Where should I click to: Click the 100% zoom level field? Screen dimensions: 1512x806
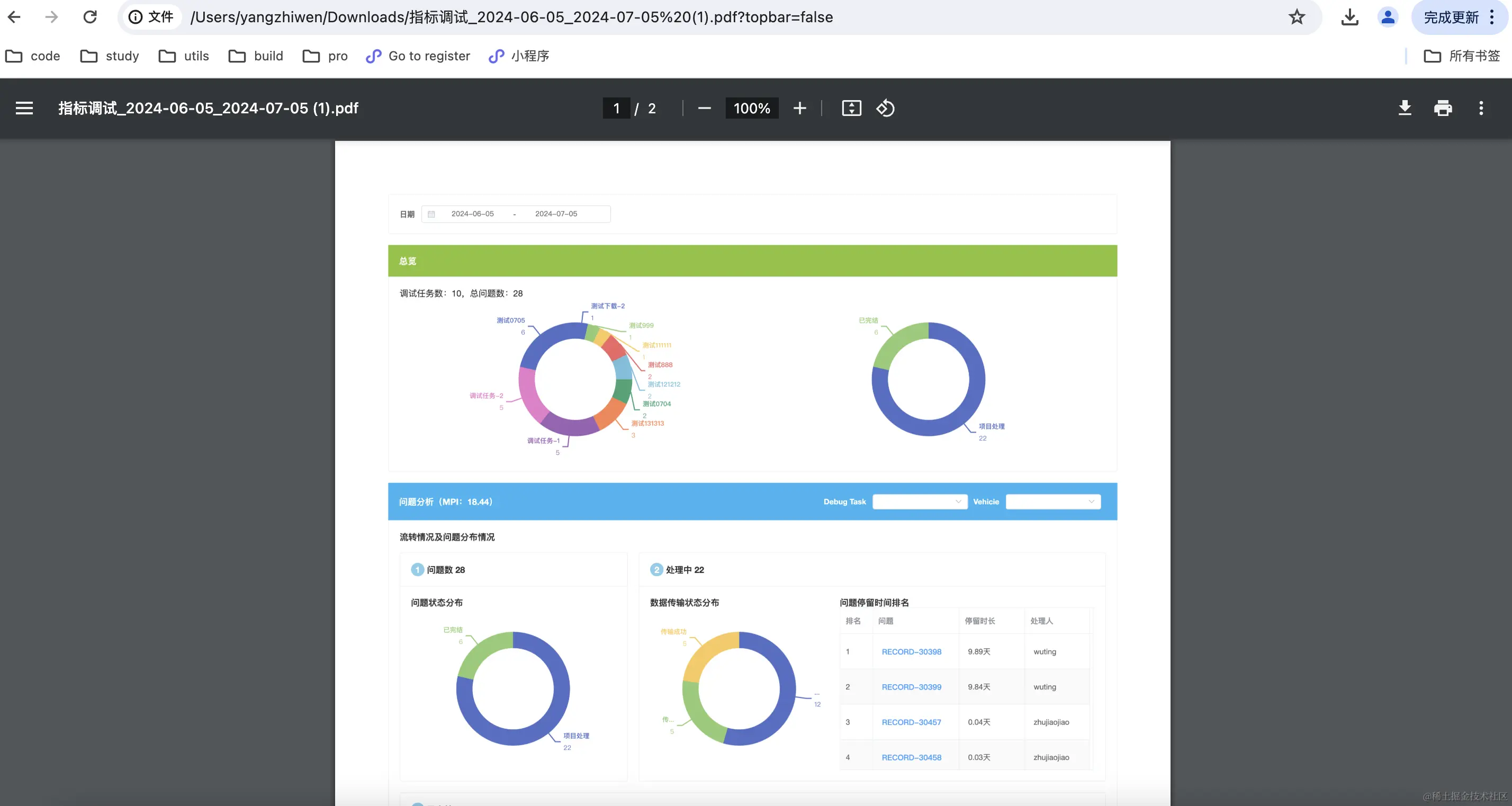(751, 108)
